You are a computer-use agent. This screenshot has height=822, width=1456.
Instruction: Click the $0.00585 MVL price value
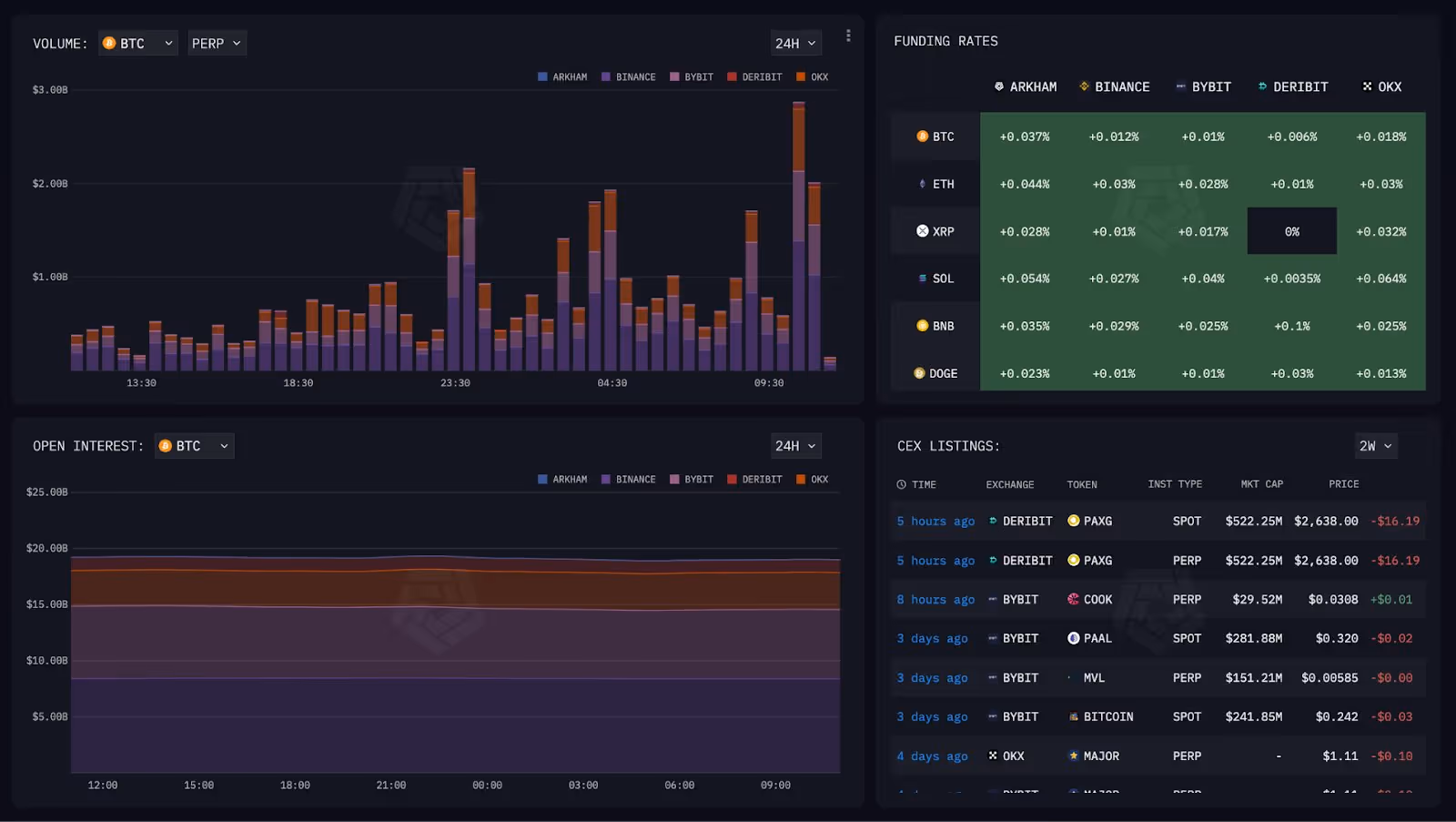pos(1330,677)
